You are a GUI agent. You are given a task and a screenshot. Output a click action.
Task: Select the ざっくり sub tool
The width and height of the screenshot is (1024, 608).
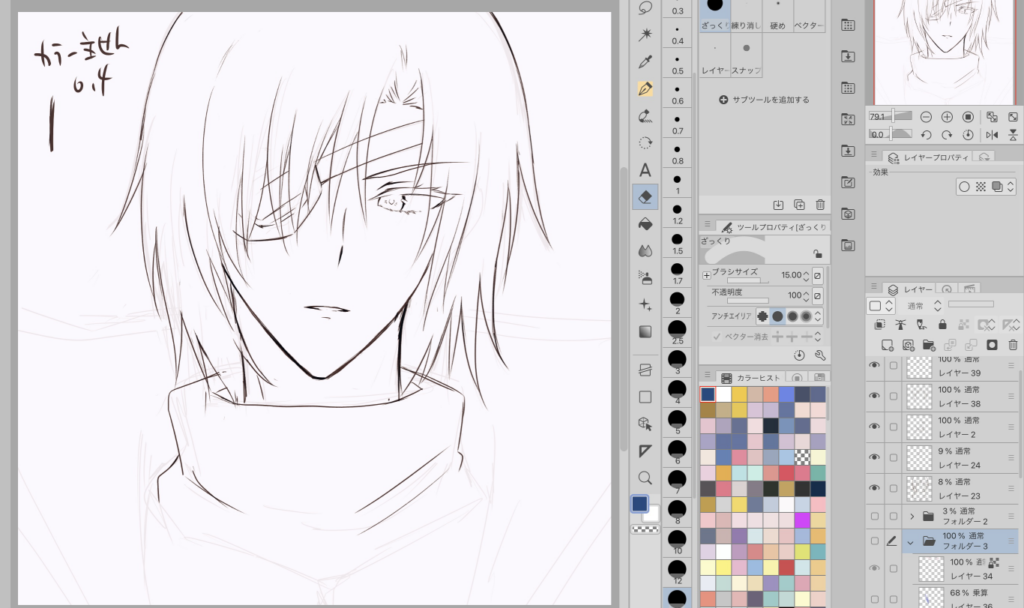click(715, 15)
